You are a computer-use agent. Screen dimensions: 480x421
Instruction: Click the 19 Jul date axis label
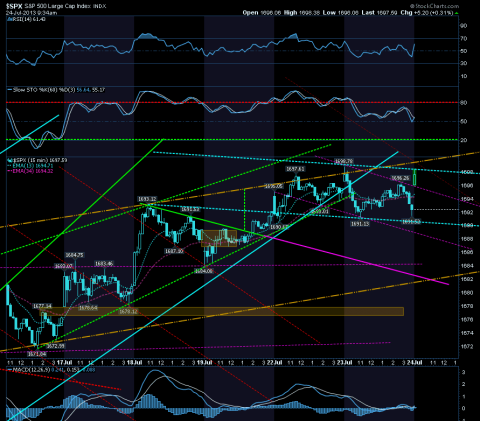point(205,363)
